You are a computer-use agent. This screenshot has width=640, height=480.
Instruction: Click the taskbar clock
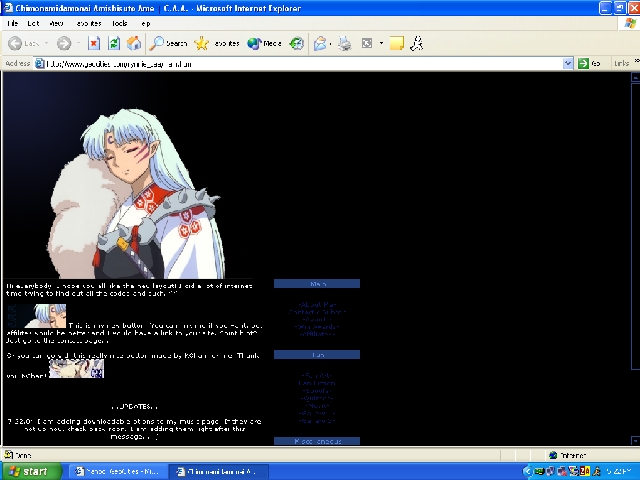click(x=619, y=471)
